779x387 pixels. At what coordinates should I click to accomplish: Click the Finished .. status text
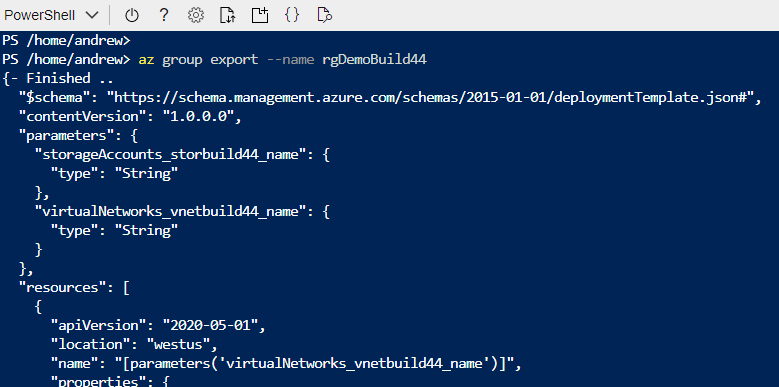[x=70, y=78]
